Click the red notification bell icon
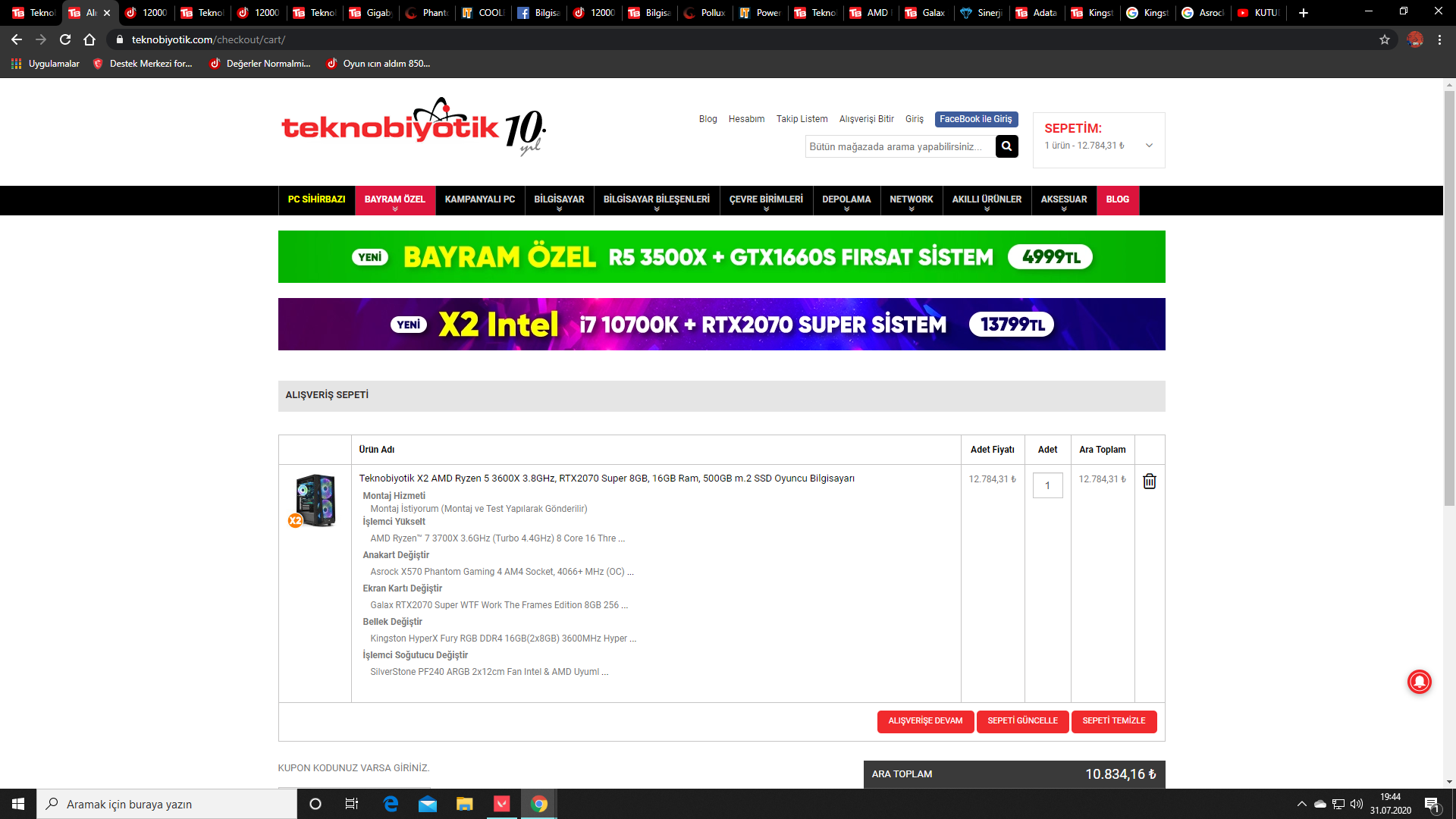This screenshot has width=1456, height=819. point(1419,682)
